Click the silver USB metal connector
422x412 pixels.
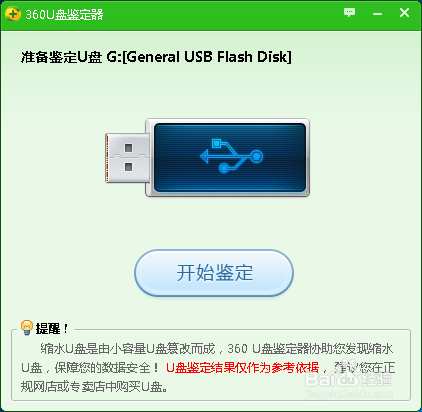click(x=127, y=158)
